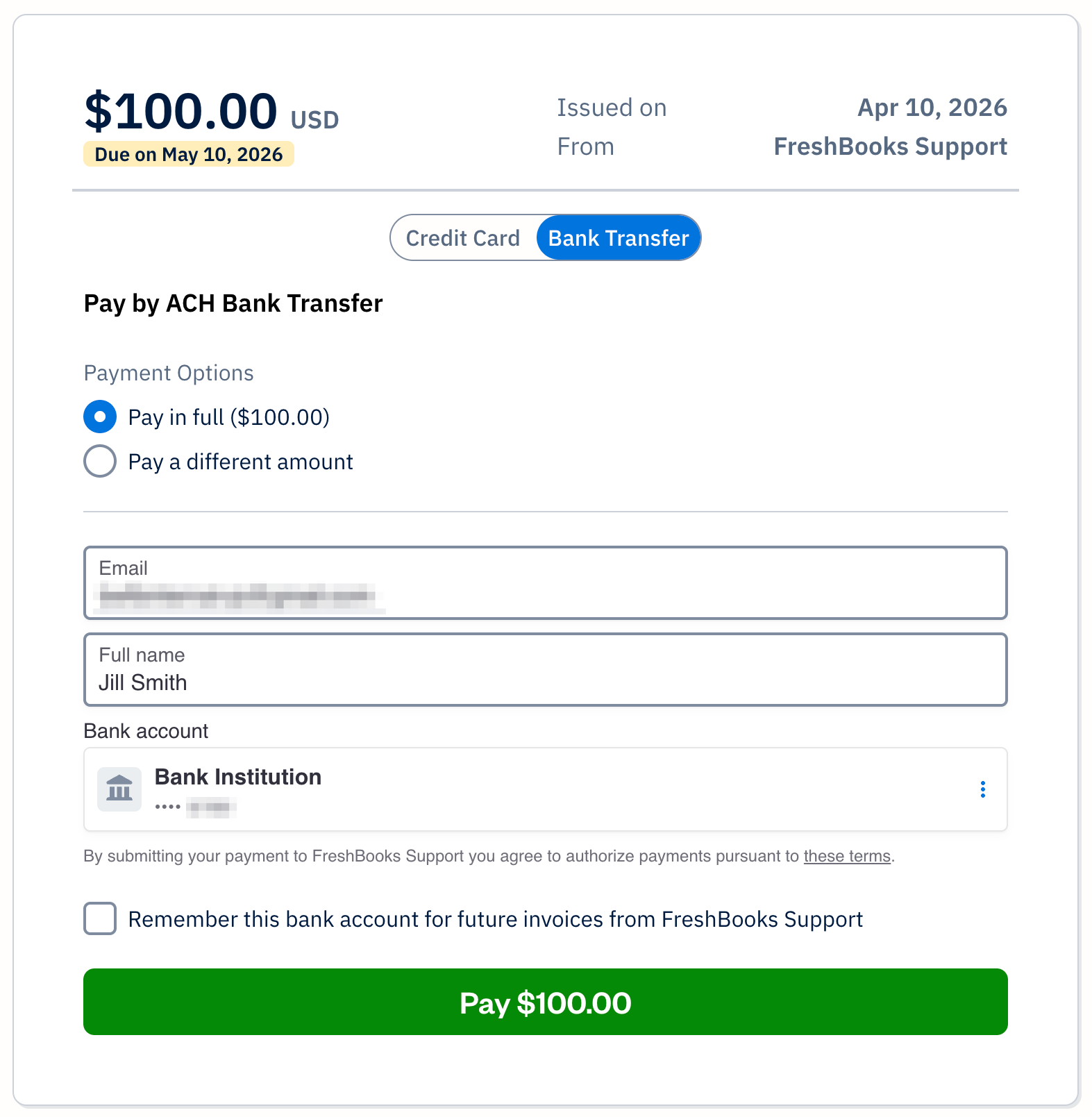The height and width of the screenshot is (1117, 1092).
Task: Select the Pay in full ($100.00) option
Action: pos(100,417)
